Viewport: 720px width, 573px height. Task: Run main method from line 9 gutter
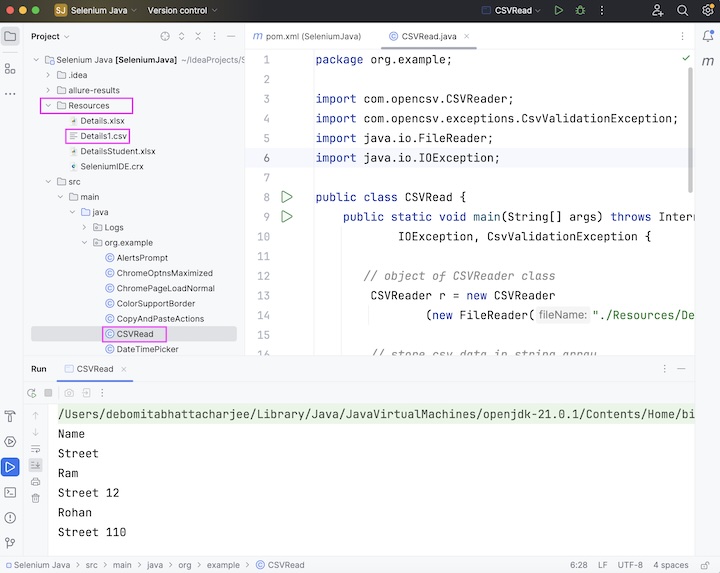[287, 217]
